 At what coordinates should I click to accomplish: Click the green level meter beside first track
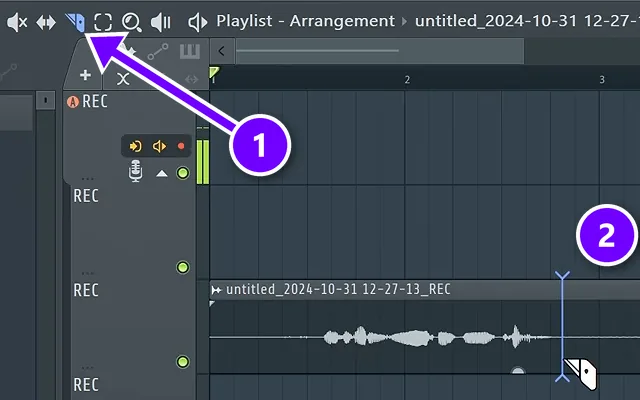pyautogui.click(x=203, y=162)
